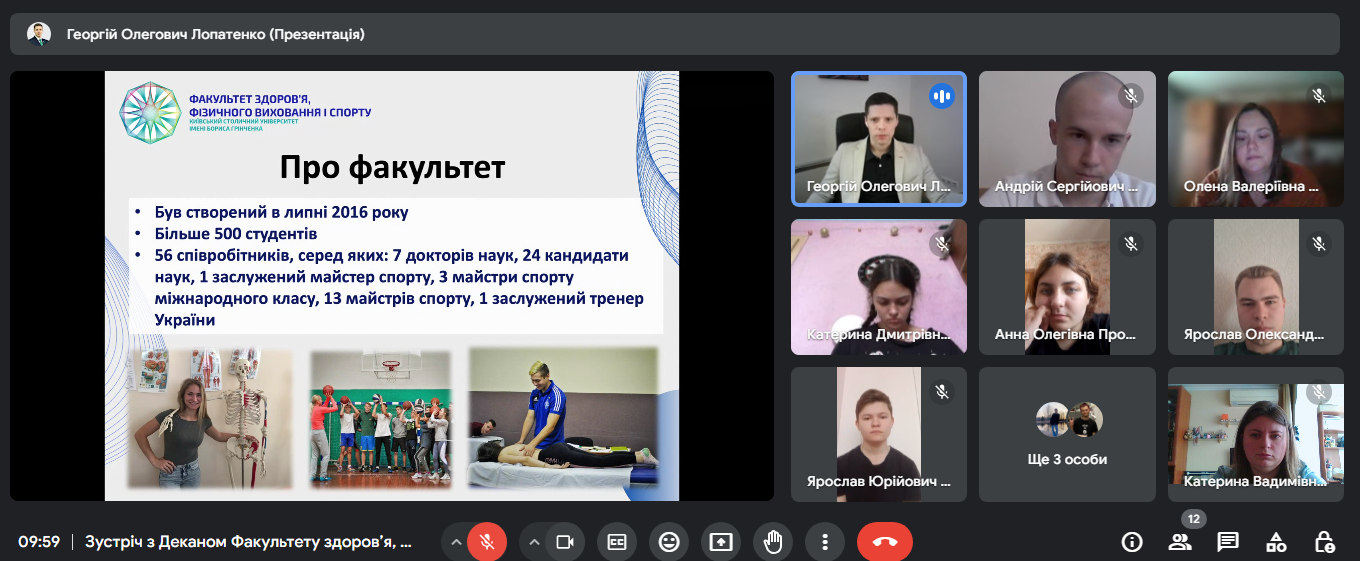Turn on closed captions
Image resolution: width=1360 pixels, height=561 pixels.
coord(617,542)
